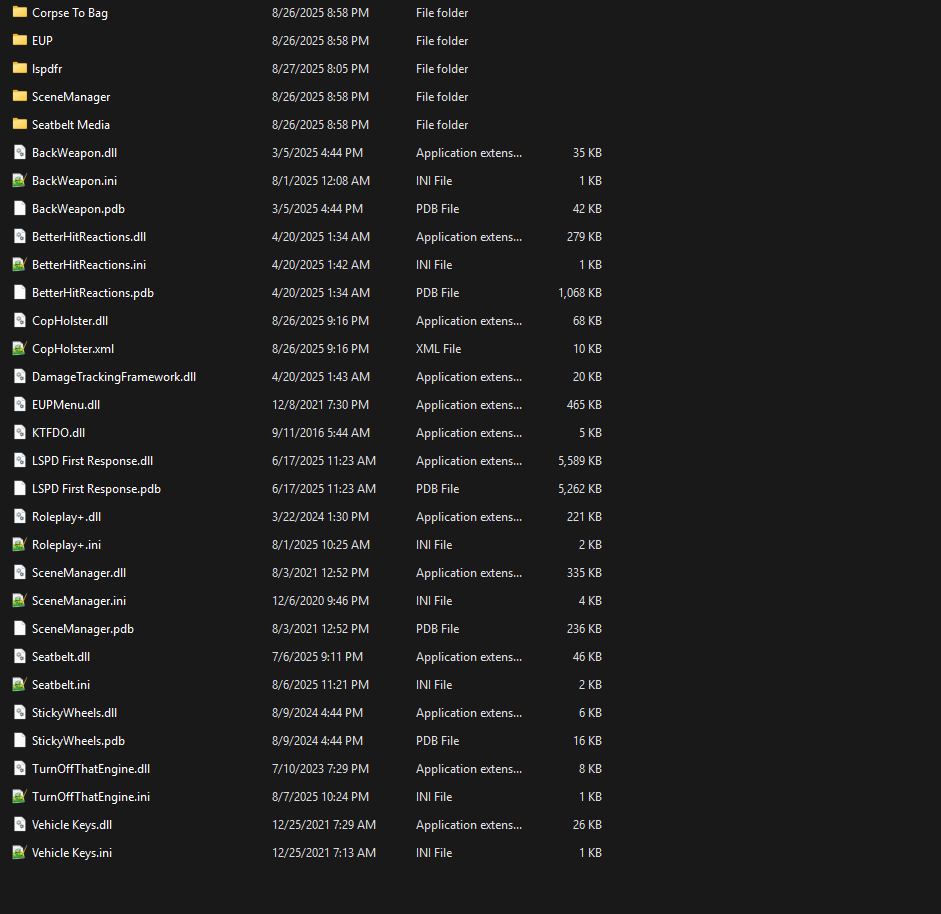This screenshot has height=914, width=941.
Task: Click the KTFDO.dll file icon
Action: coord(20,432)
